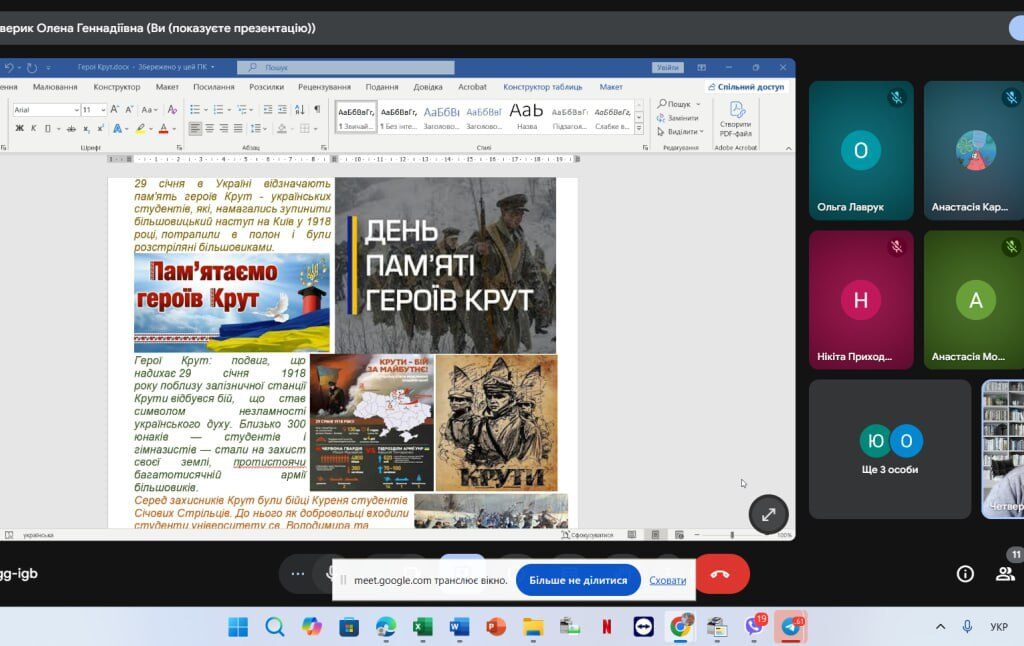Toggle center alignment in paragraph group

coord(210,128)
